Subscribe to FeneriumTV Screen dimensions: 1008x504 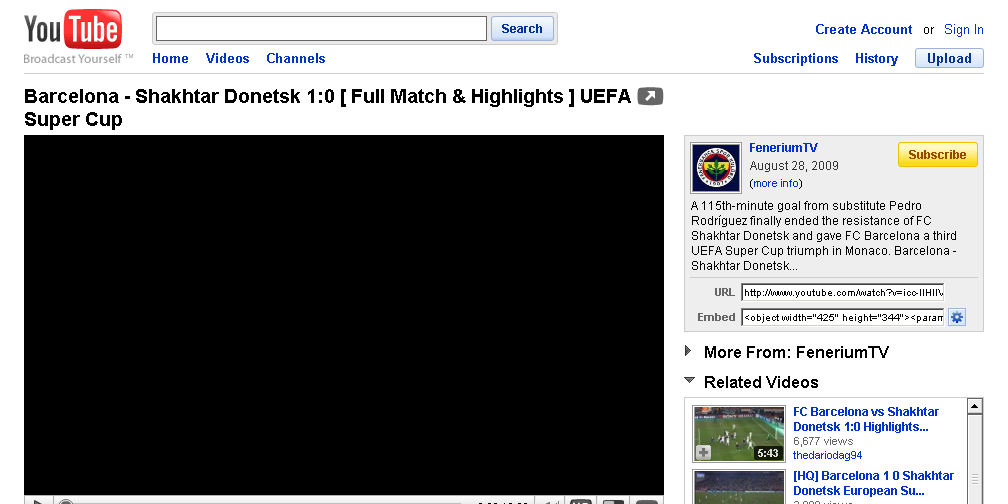tap(937, 155)
